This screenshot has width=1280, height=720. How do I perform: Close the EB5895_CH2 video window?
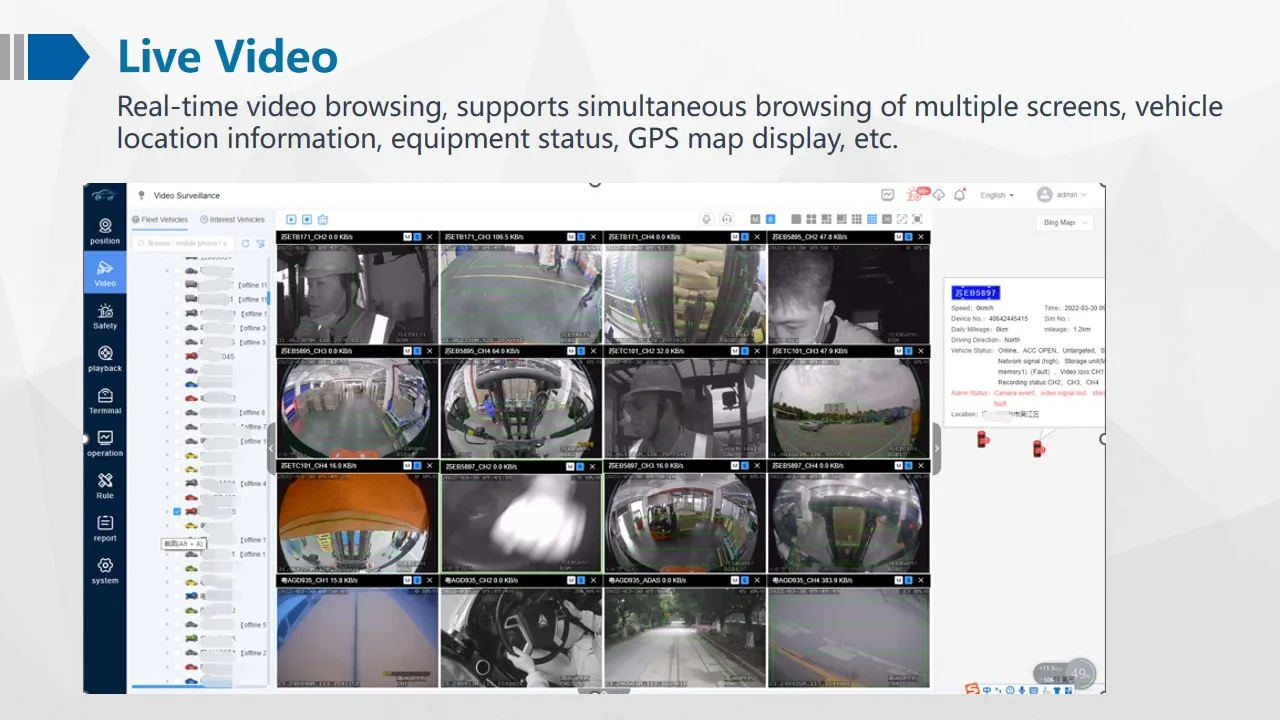point(921,237)
